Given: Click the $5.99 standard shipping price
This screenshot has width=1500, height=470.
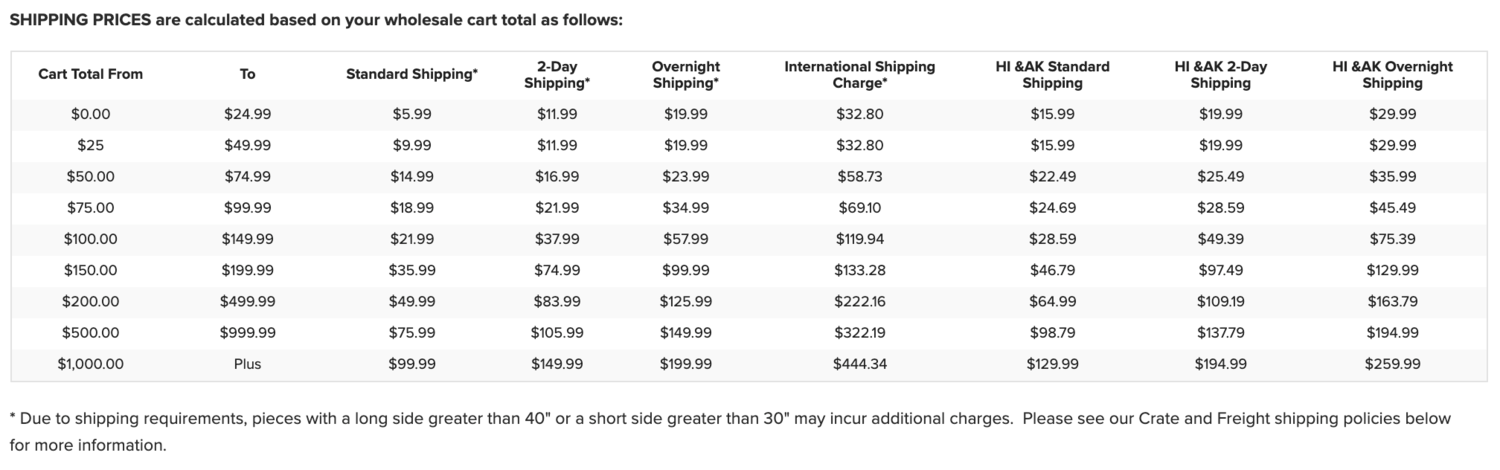Looking at the screenshot, I should click(412, 114).
